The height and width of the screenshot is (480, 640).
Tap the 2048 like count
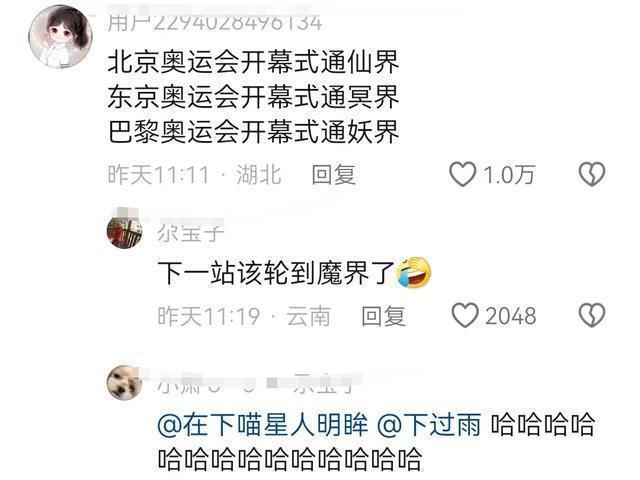(x=511, y=316)
